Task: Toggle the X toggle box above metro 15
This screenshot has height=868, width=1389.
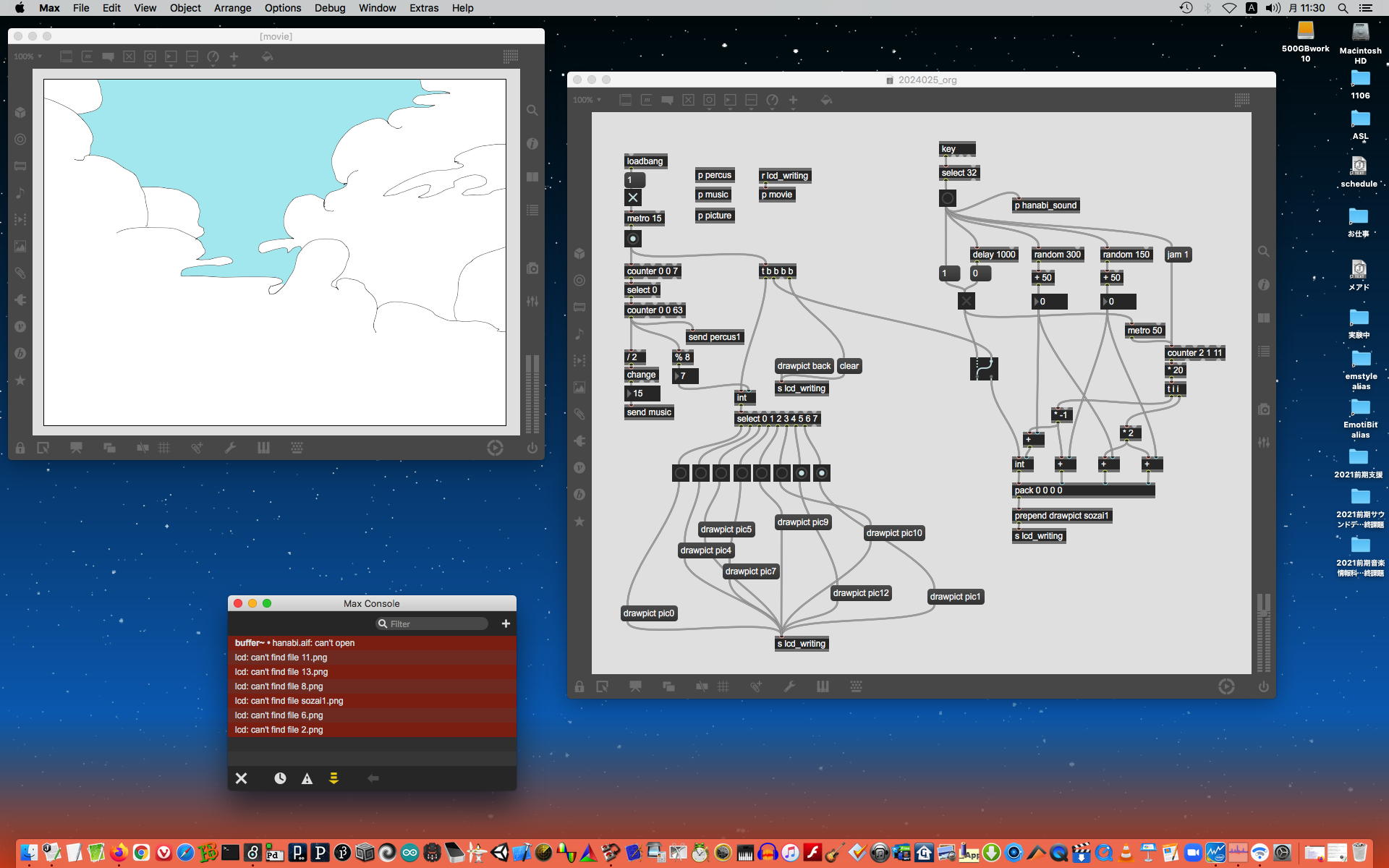Action: 633,197
